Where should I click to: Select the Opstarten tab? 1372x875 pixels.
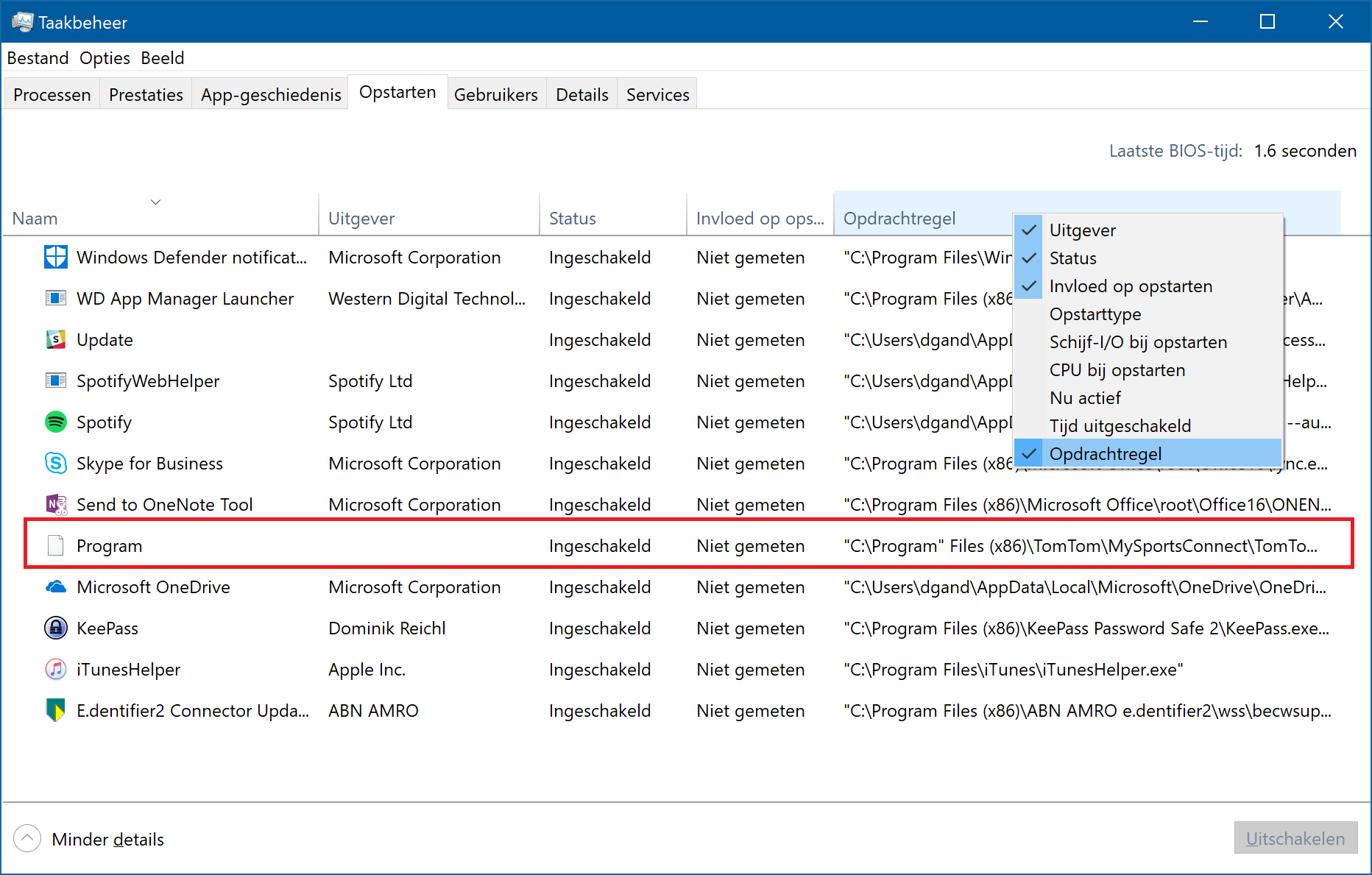click(397, 92)
